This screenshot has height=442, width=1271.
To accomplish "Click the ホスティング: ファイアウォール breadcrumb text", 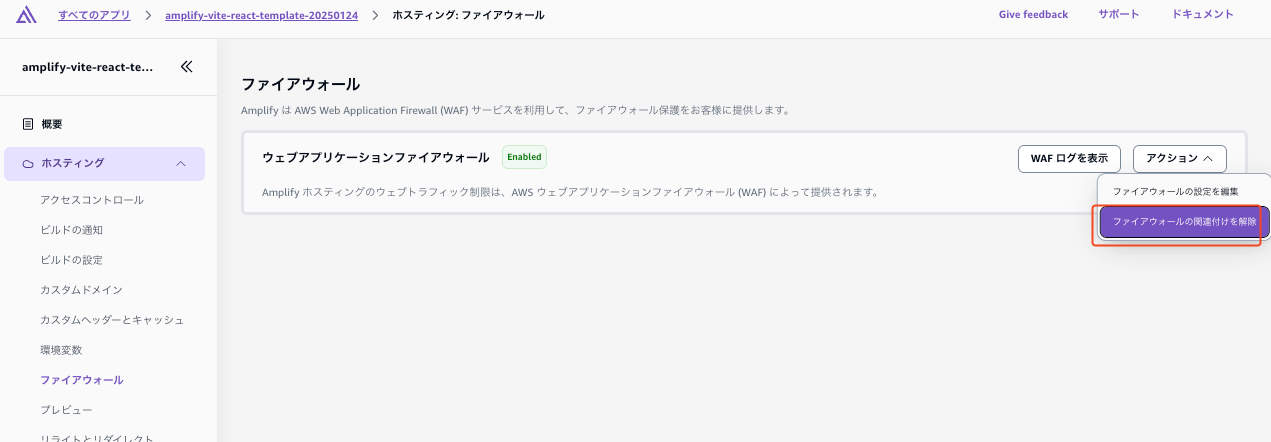I will (469, 15).
